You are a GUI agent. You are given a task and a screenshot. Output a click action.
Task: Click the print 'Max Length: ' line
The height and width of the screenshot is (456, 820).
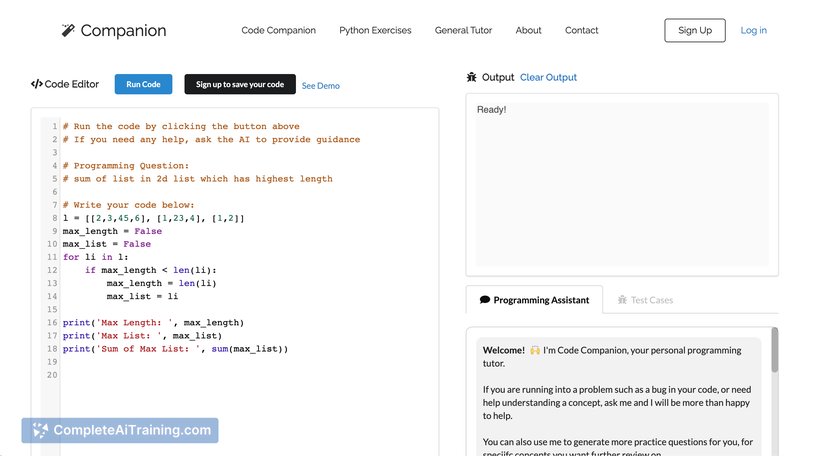pos(153,323)
